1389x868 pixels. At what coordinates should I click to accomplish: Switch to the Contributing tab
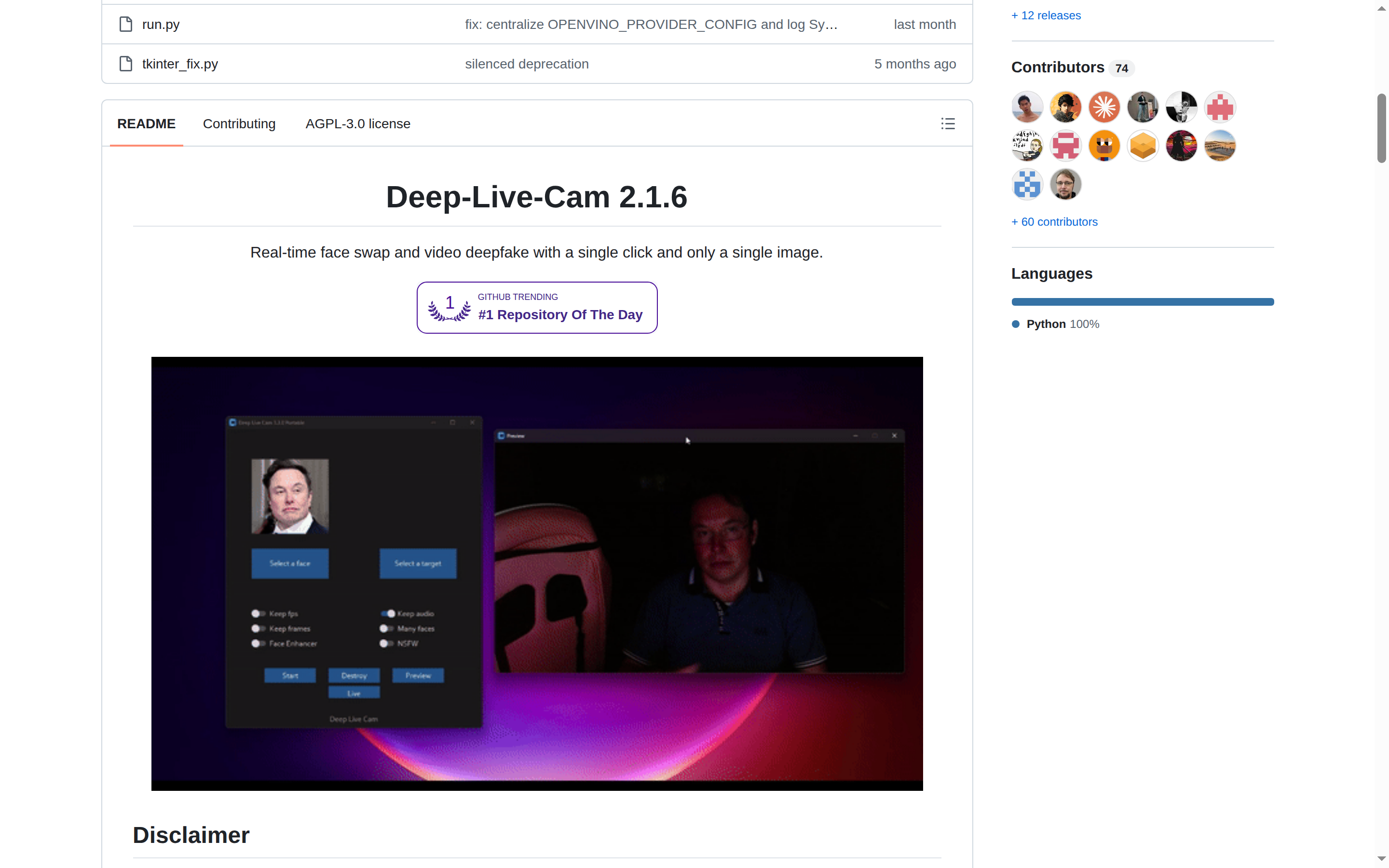(239, 123)
